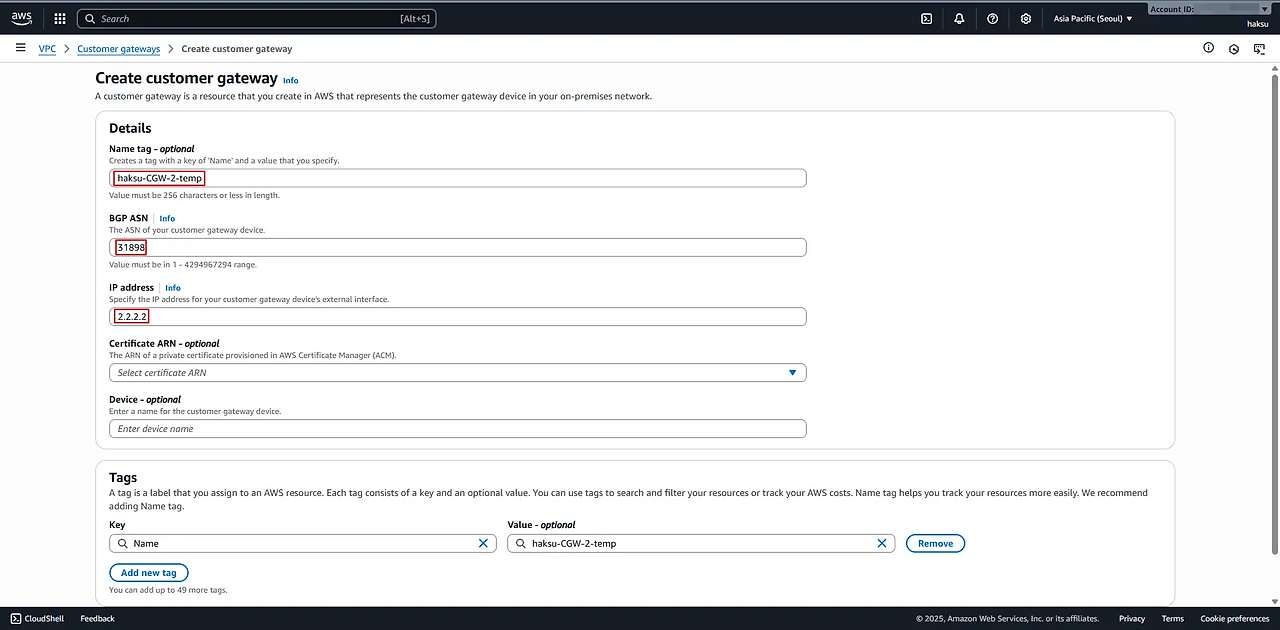Open the notifications bell
The image size is (1280, 630).
click(959, 18)
